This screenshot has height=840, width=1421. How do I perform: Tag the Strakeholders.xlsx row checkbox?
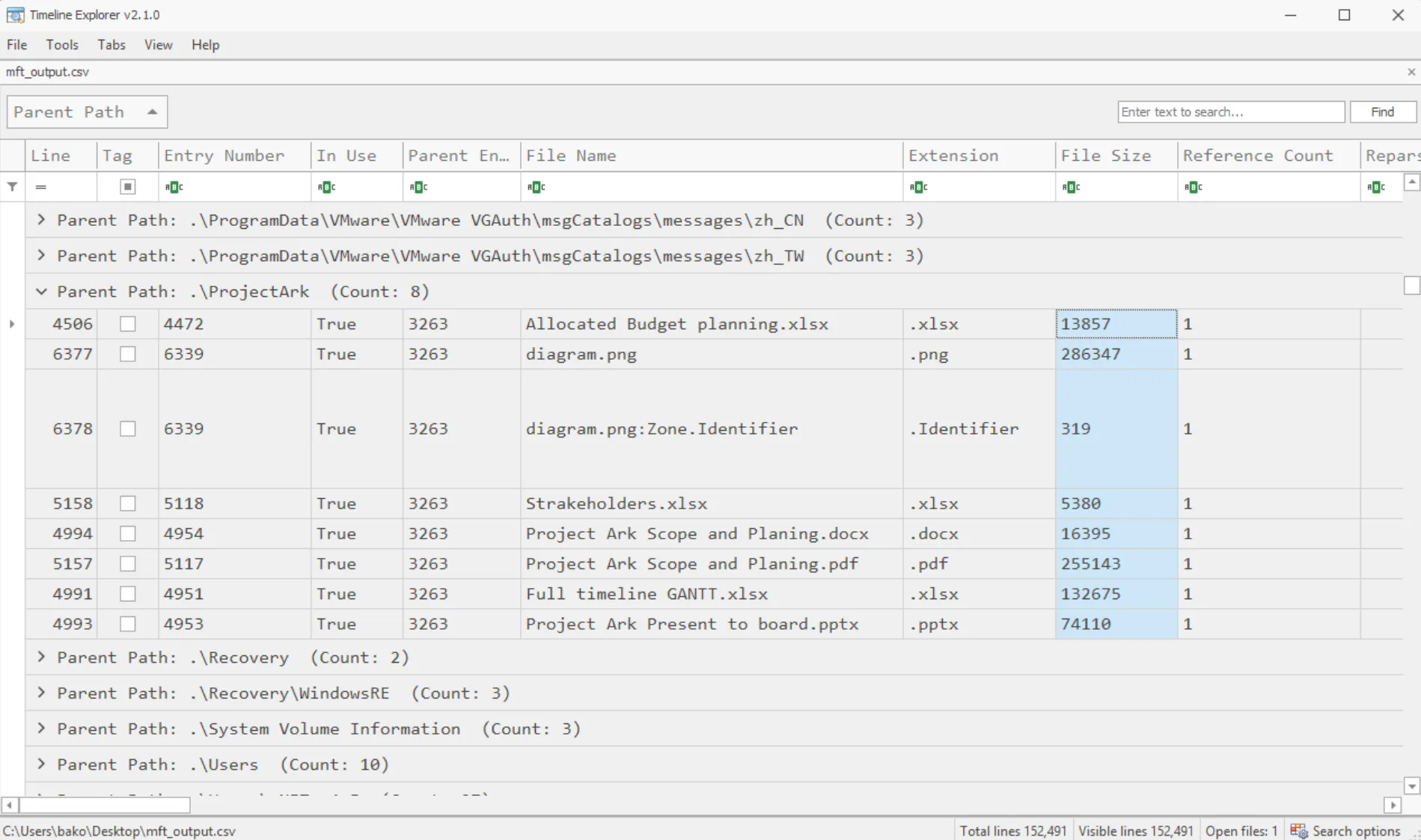128,503
